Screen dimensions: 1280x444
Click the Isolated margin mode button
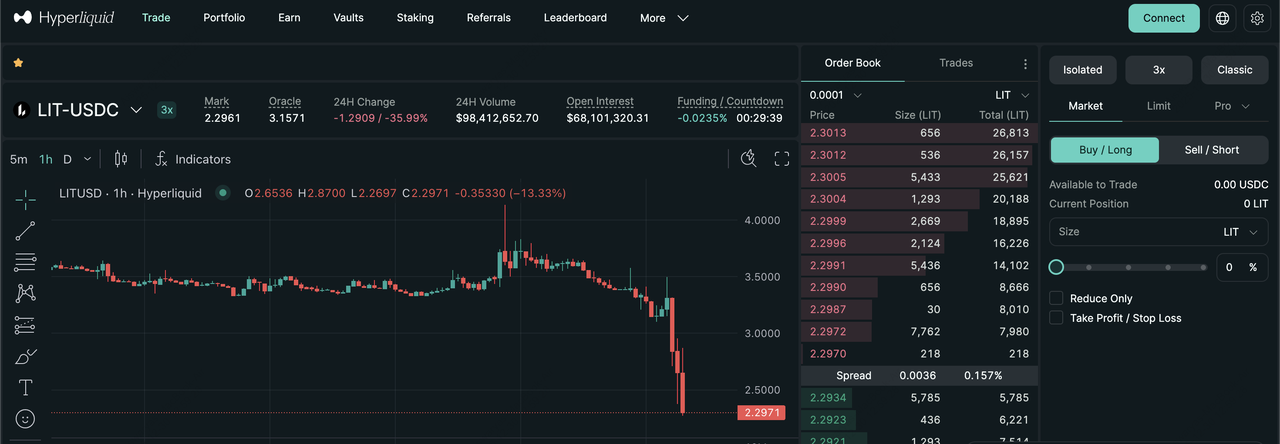(1082, 70)
